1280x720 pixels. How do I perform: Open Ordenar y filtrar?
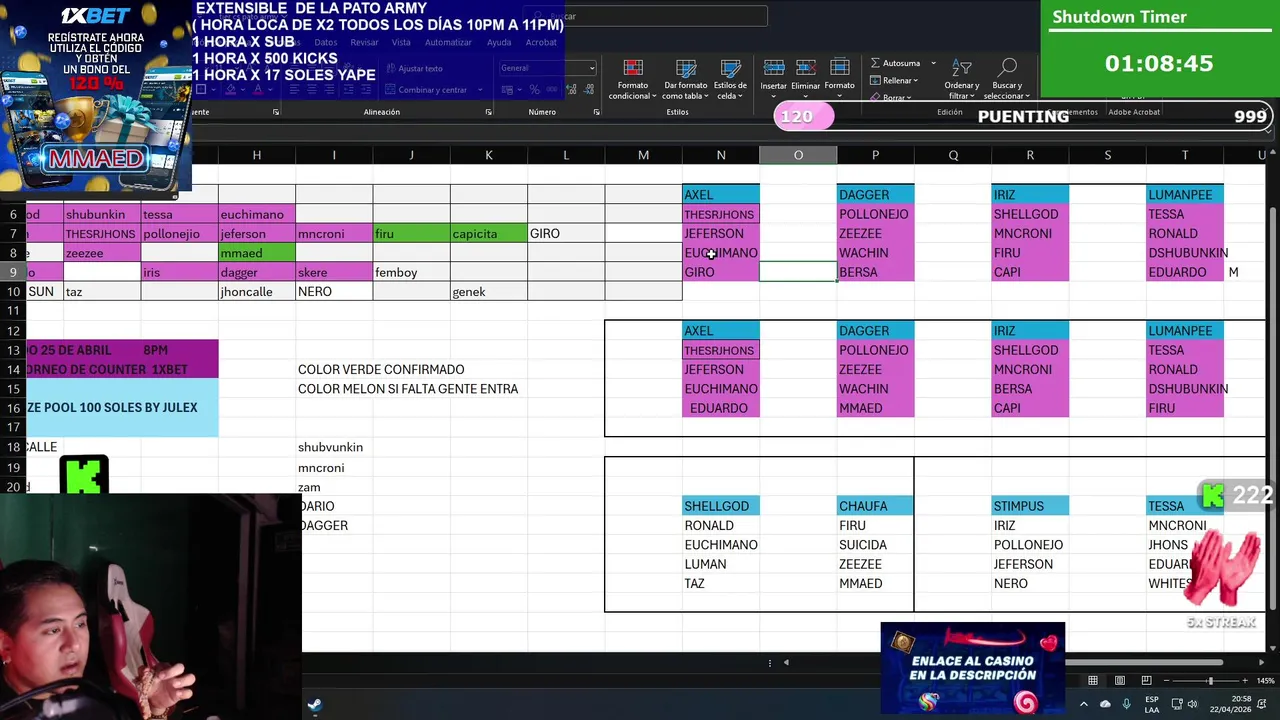click(x=962, y=78)
